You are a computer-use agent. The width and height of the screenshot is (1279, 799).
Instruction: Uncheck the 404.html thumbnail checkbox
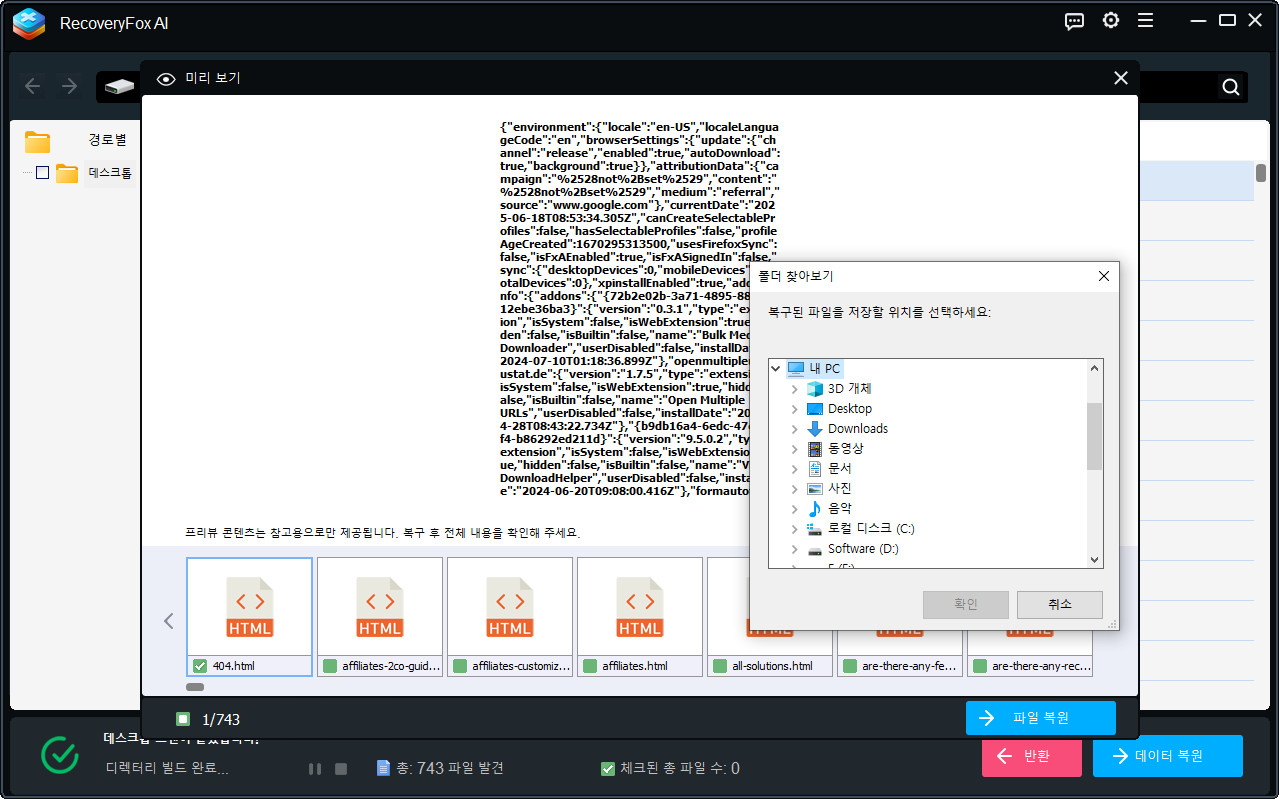pyautogui.click(x=200, y=666)
